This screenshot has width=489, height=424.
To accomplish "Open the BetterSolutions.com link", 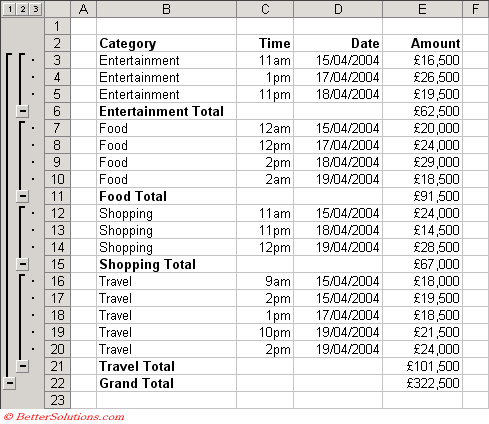I will [64, 417].
